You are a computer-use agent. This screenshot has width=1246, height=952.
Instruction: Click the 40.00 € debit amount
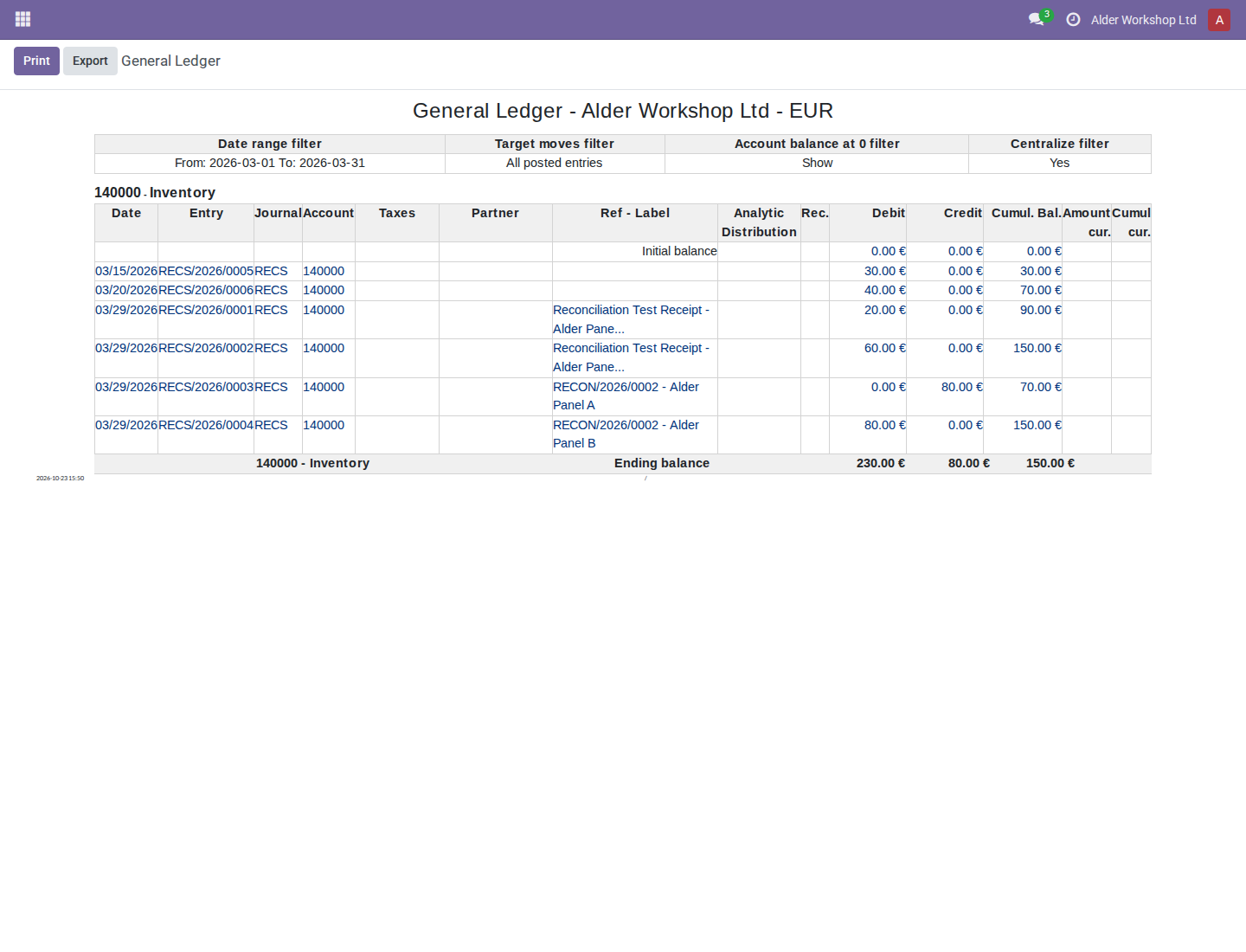[x=884, y=290]
